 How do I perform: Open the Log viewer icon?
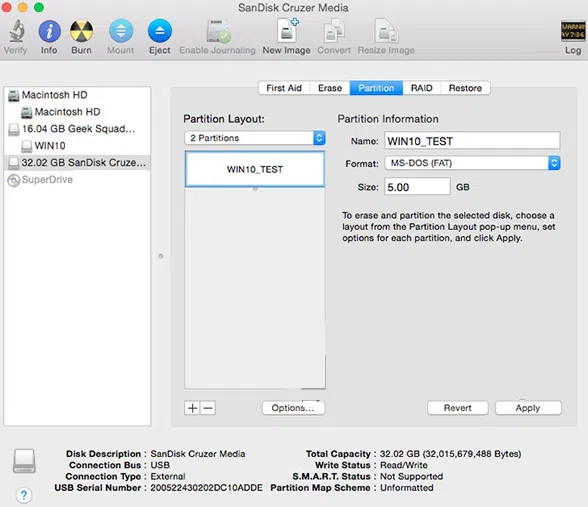click(x=573, y=31)
